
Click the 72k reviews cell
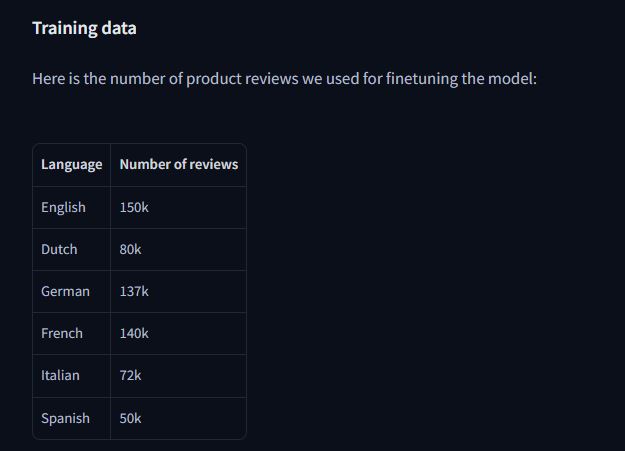(179, 376)
